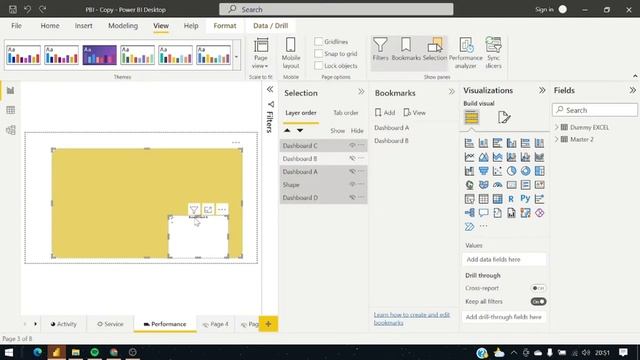The image size is (640, 360).
Task: Toggle visibility of Dashboard C layer
Action: click(x=352, y=145)
